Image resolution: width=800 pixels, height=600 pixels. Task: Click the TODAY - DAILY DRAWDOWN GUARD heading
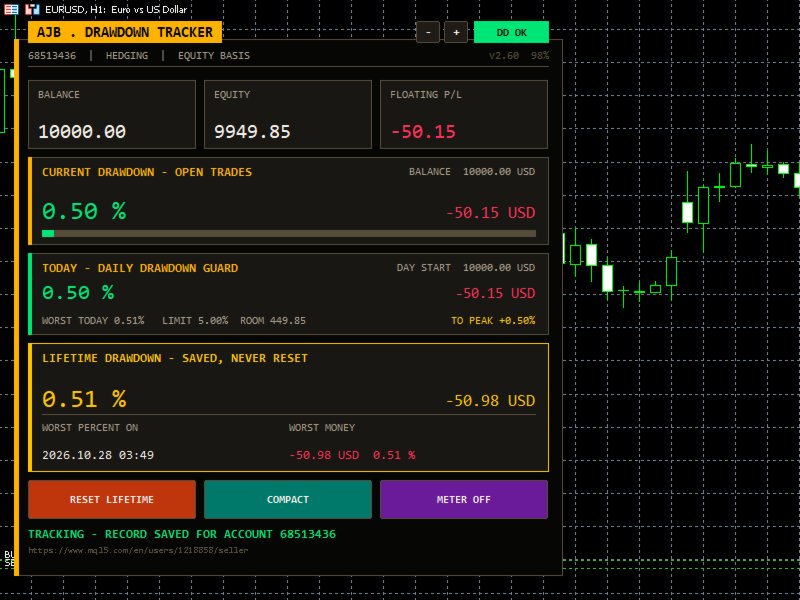point(140,268)
